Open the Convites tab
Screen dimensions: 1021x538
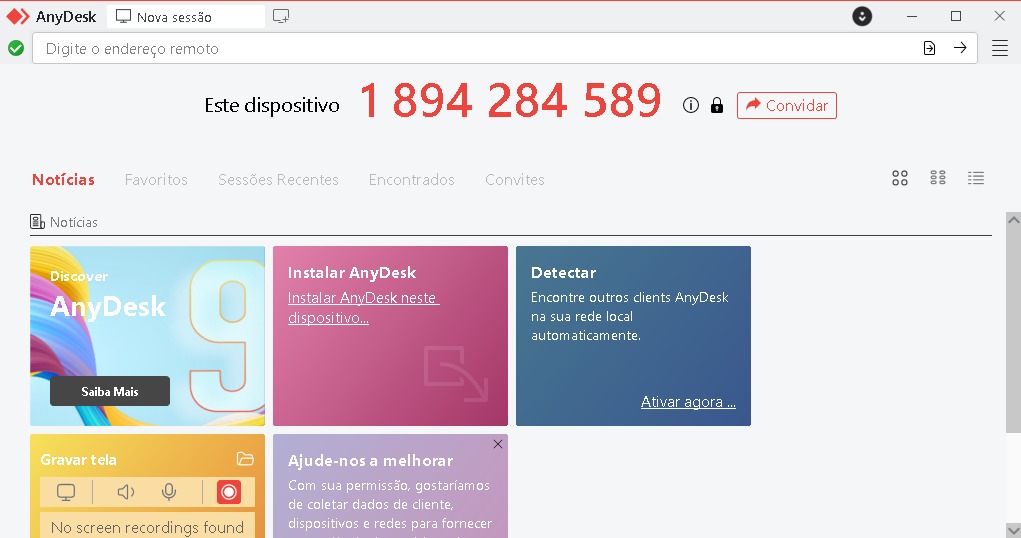click(514, 180)
